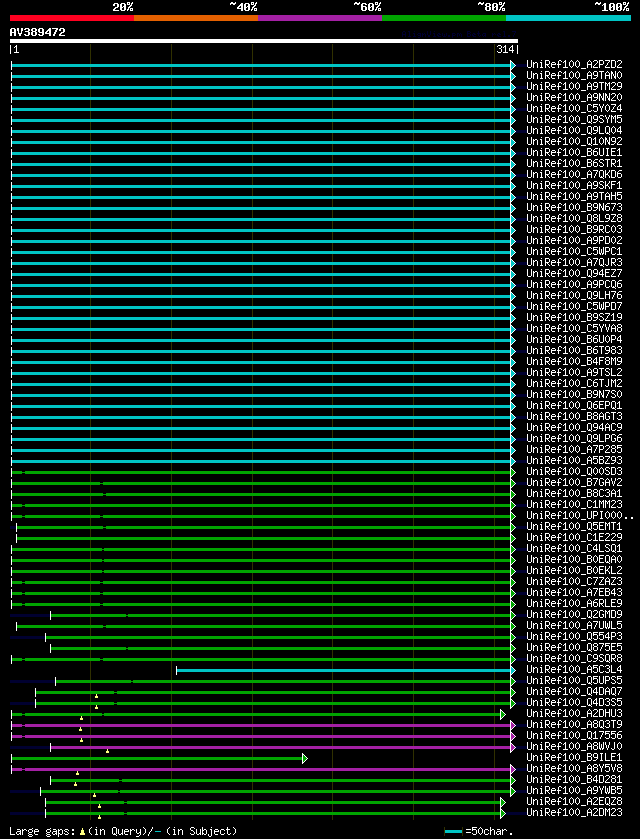
Task: Click the UniRef100_Q17556 label
Action: (x=574, y=736)
